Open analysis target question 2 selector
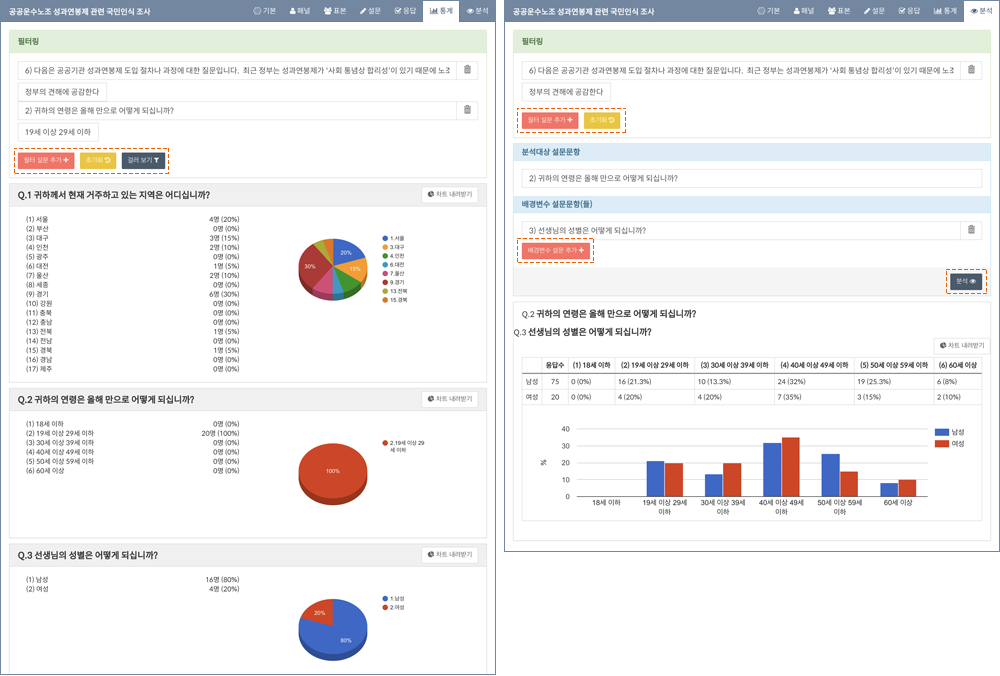The height and width of the screenshot is (676, 1000). [751, 178]
